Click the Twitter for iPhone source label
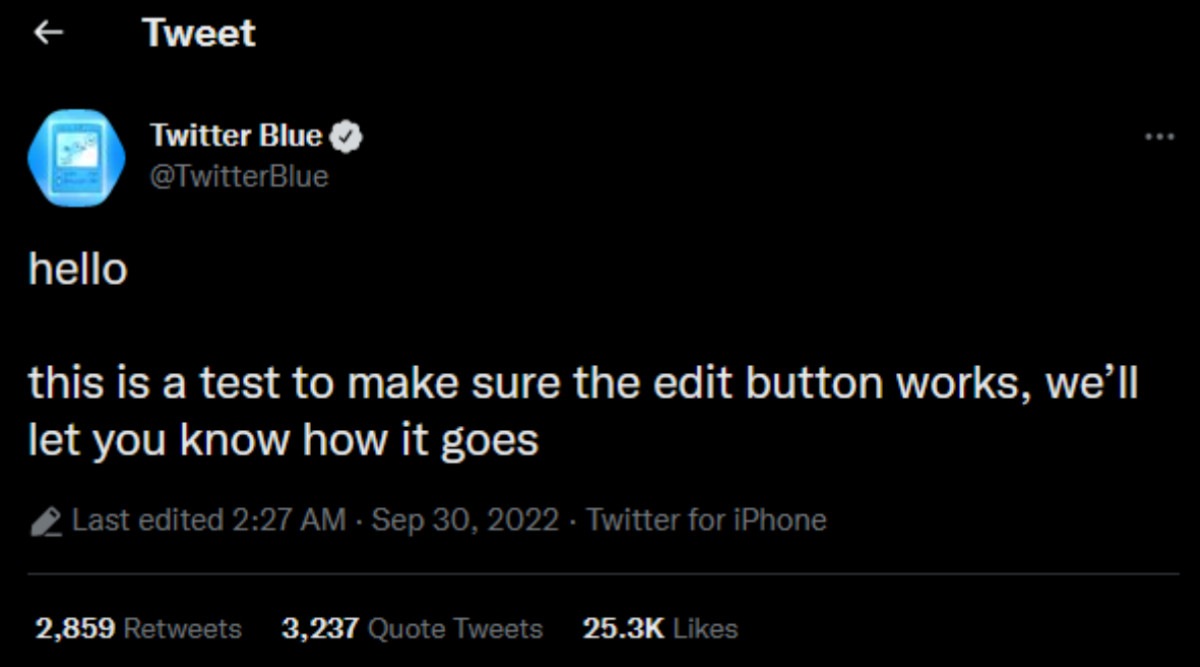 pos(706,520)
